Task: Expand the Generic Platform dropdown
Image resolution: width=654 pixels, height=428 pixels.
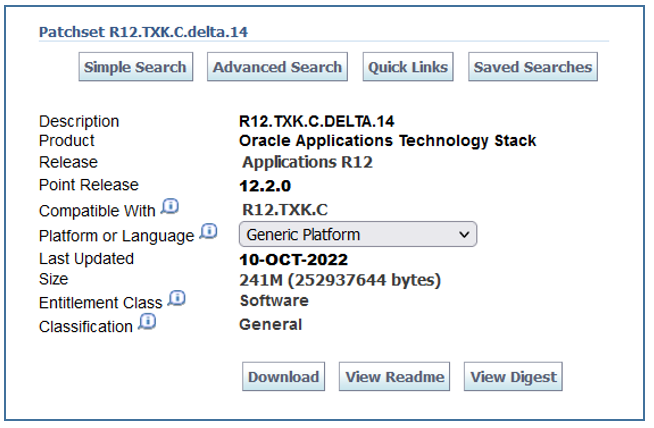Action: [x=357, y=235]
